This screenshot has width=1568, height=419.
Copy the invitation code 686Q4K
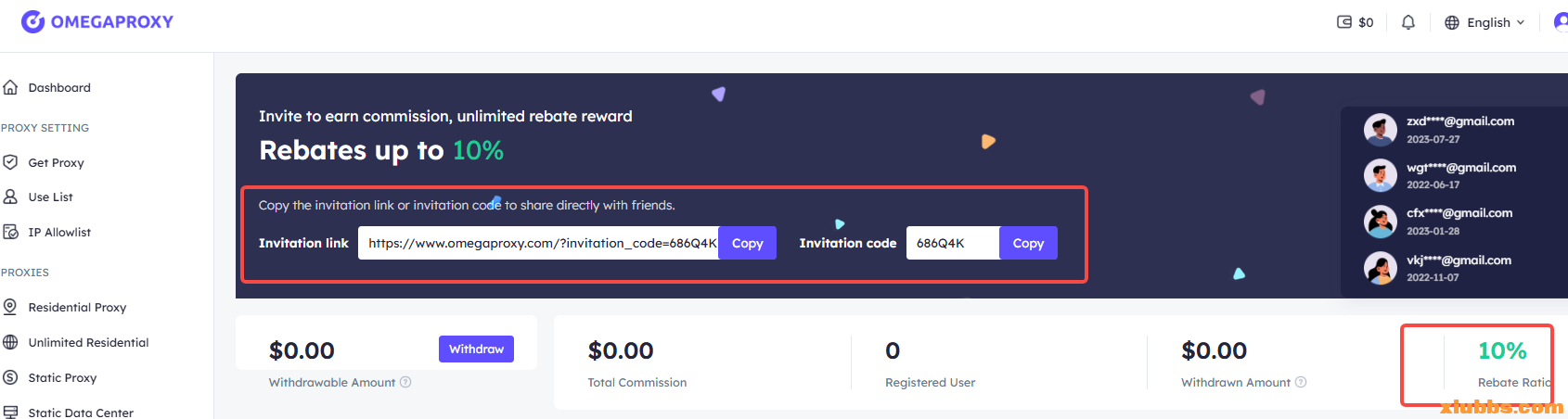coord(1028,243)
